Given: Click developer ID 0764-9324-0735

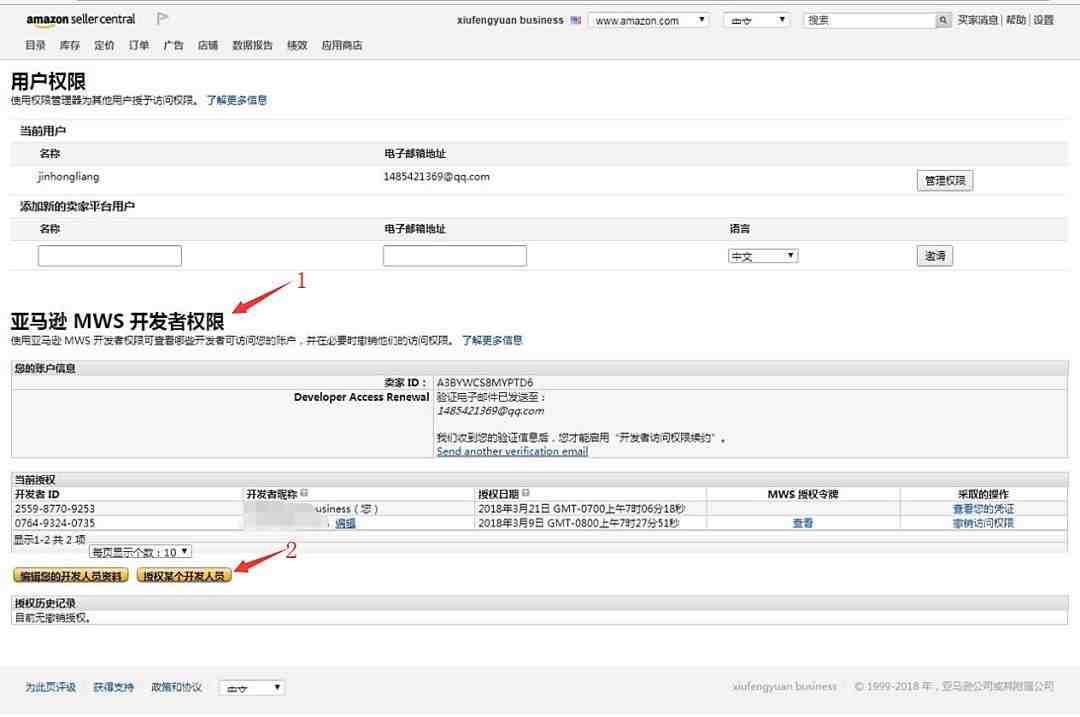Looking at the screenshot, I should coord(55,523).
